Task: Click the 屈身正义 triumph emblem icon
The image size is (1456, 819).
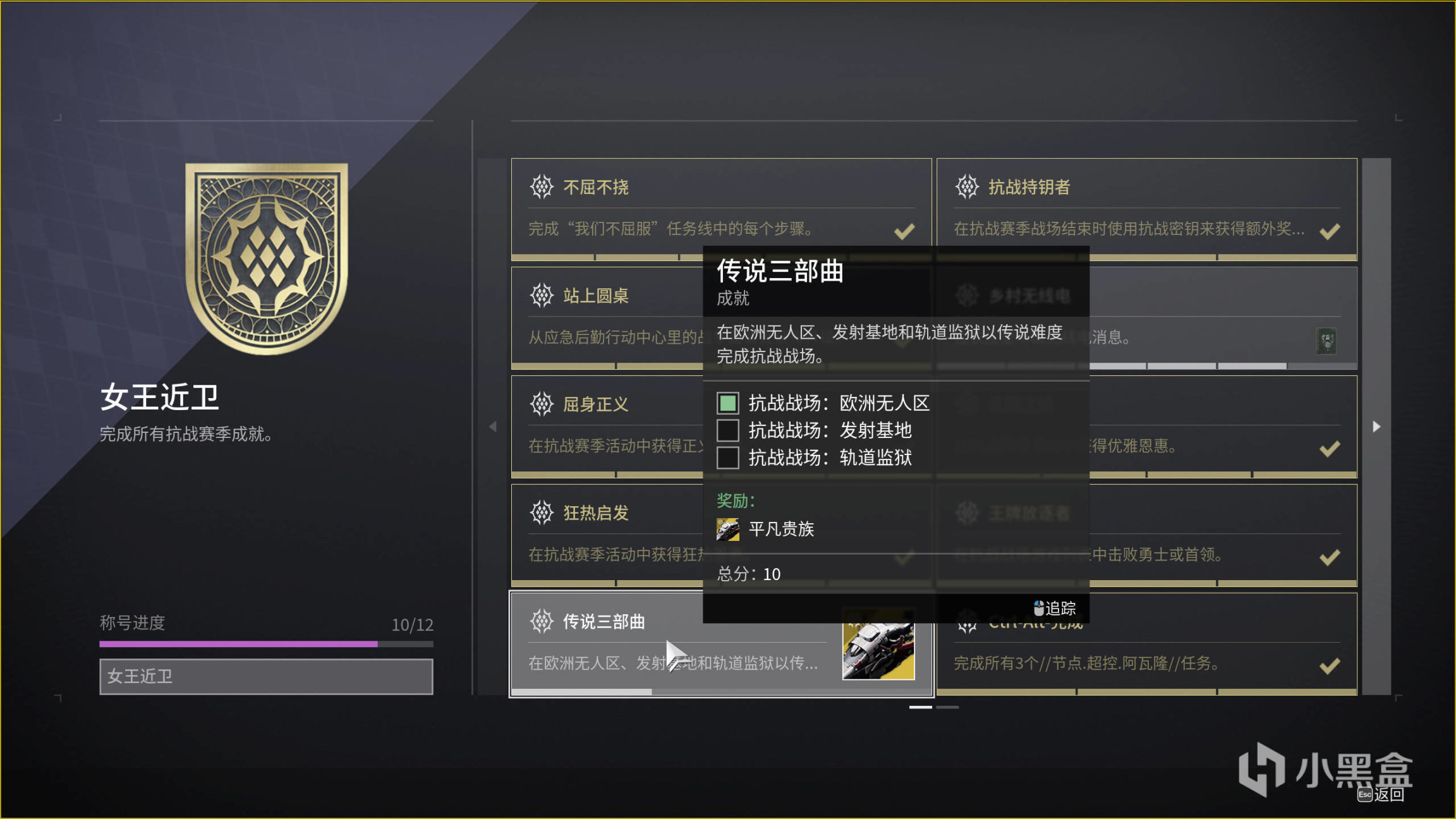Action: [x=542, y=404]
